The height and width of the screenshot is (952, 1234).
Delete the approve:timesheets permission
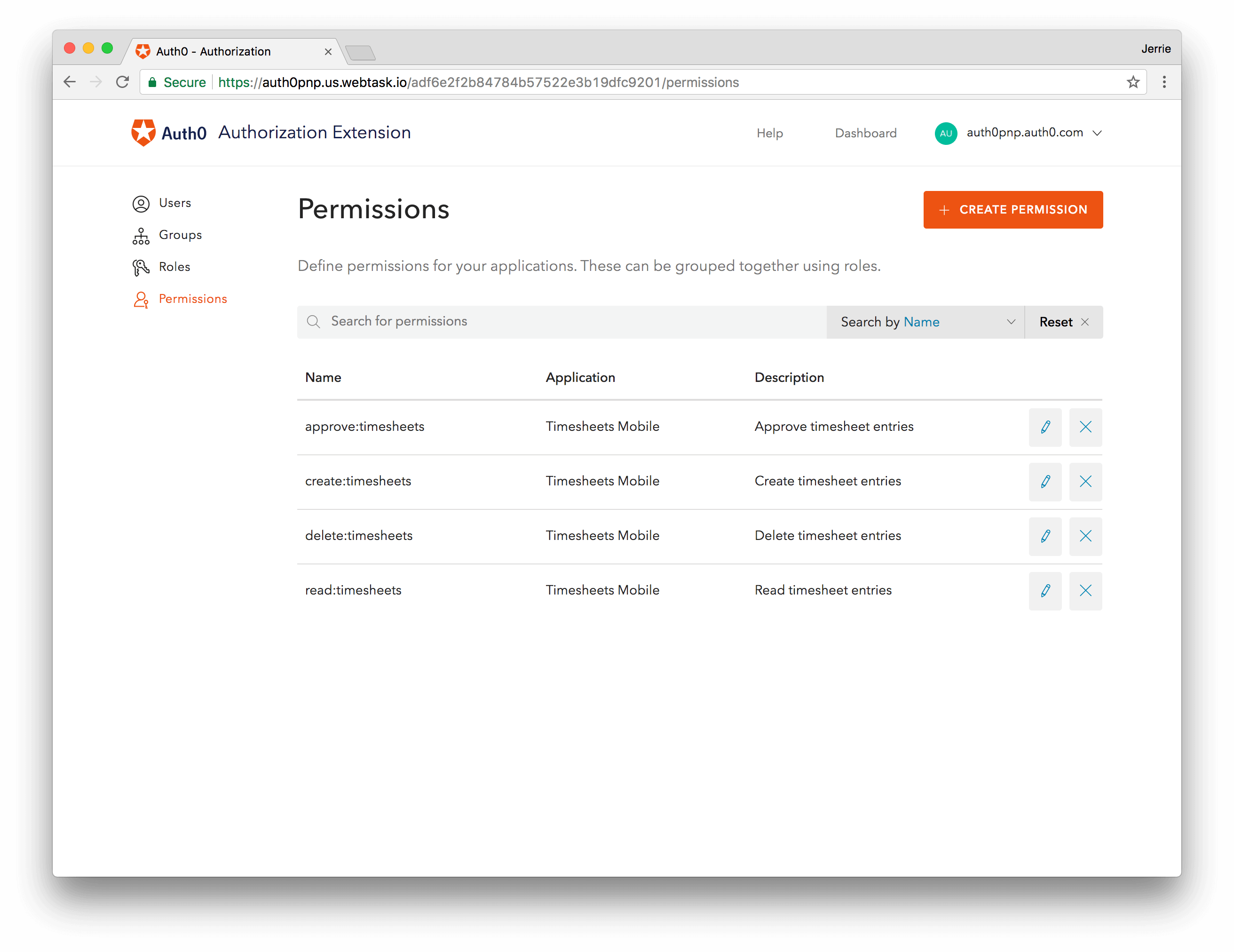1085,427
